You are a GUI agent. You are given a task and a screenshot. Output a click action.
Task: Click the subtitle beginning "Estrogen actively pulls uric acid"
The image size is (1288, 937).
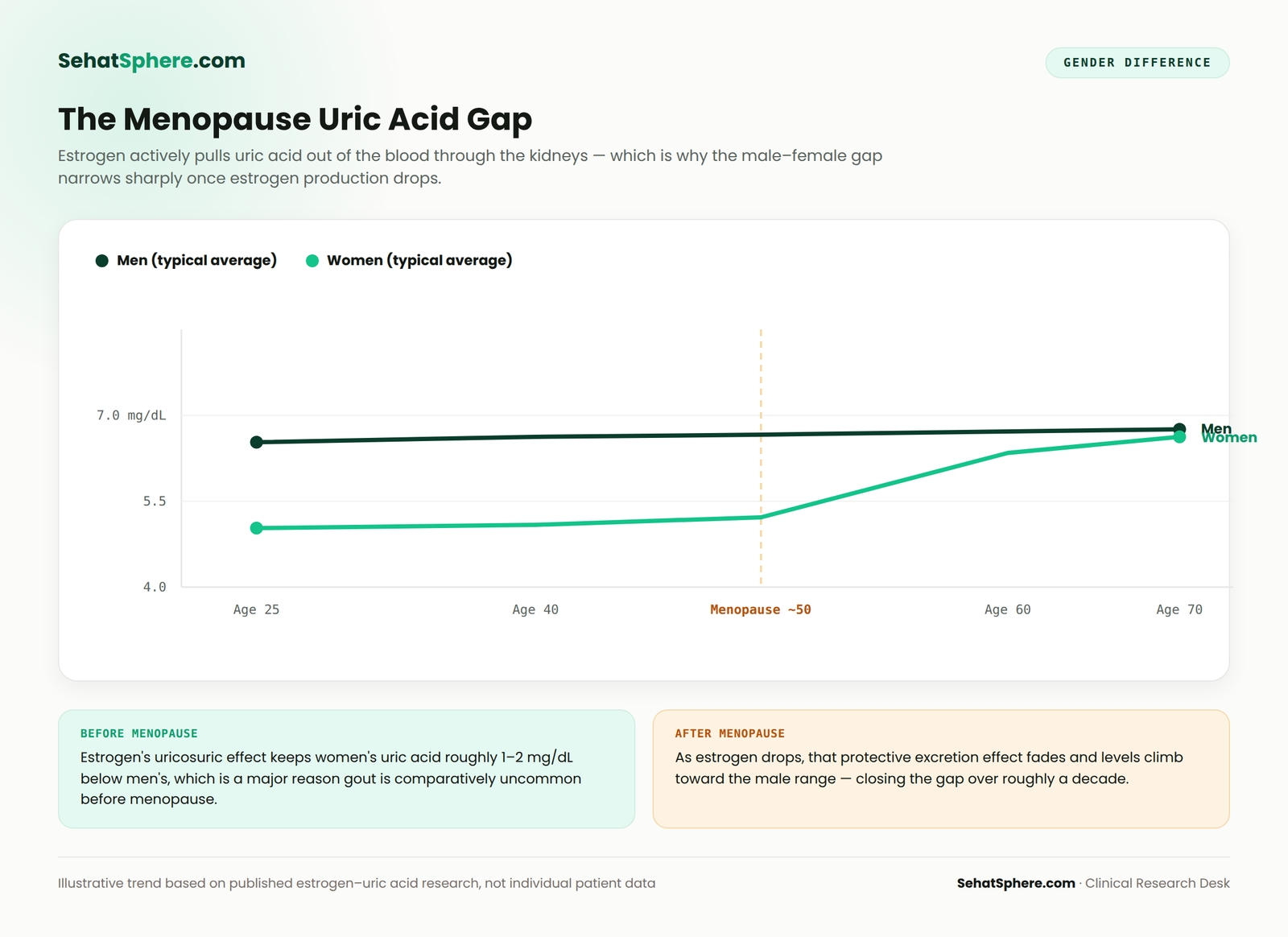pos(470,167)
